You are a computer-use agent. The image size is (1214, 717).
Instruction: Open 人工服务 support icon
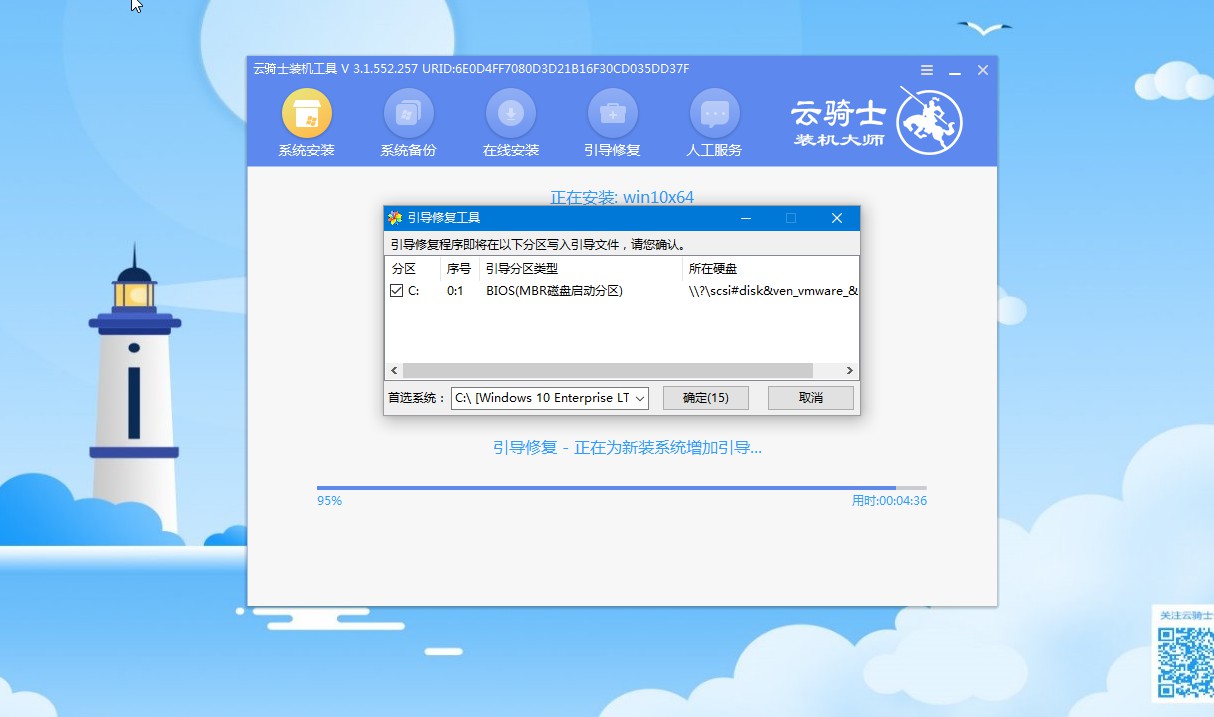point(714,113)
